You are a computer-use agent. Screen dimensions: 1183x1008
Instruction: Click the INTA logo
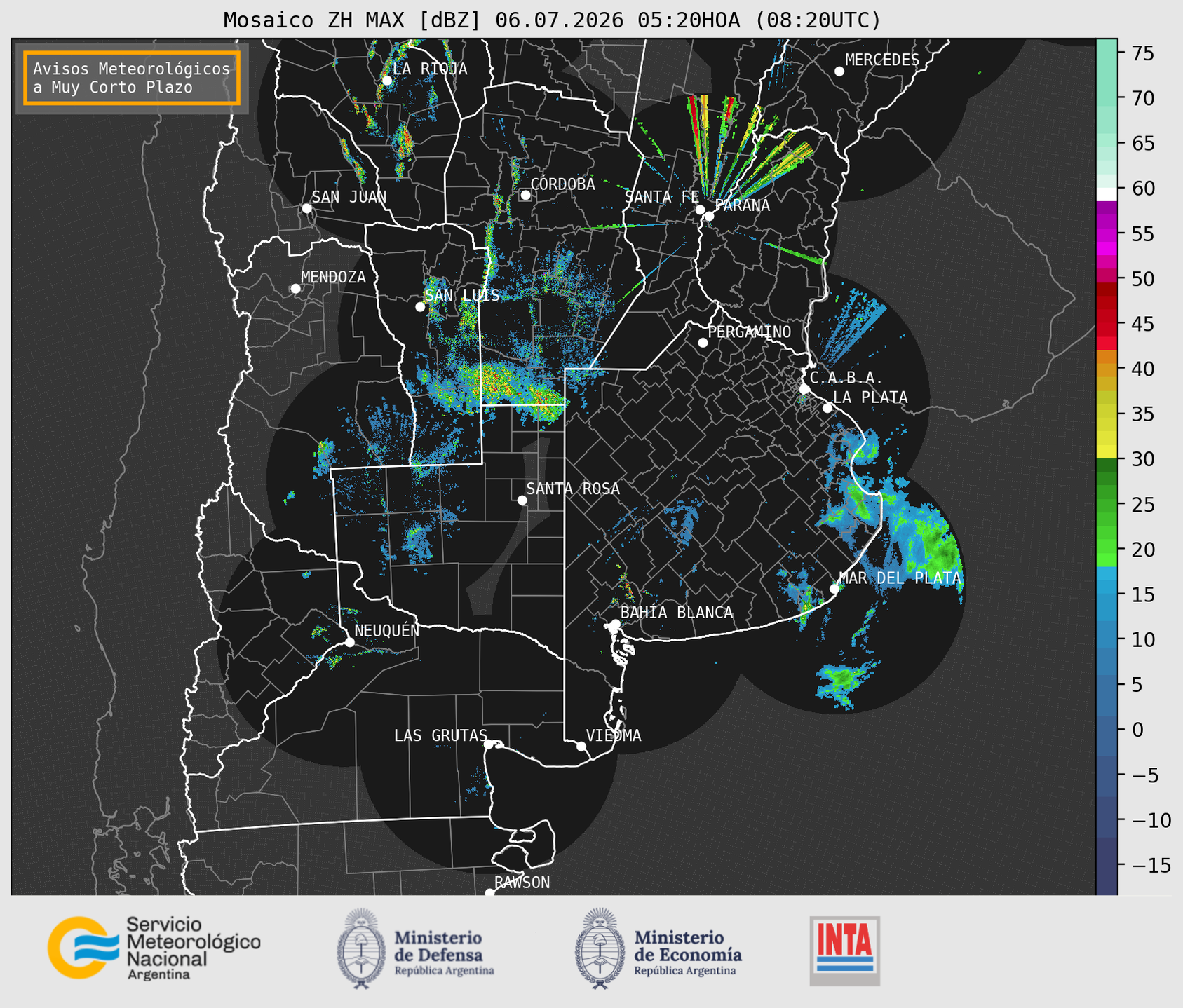point(844,951)
